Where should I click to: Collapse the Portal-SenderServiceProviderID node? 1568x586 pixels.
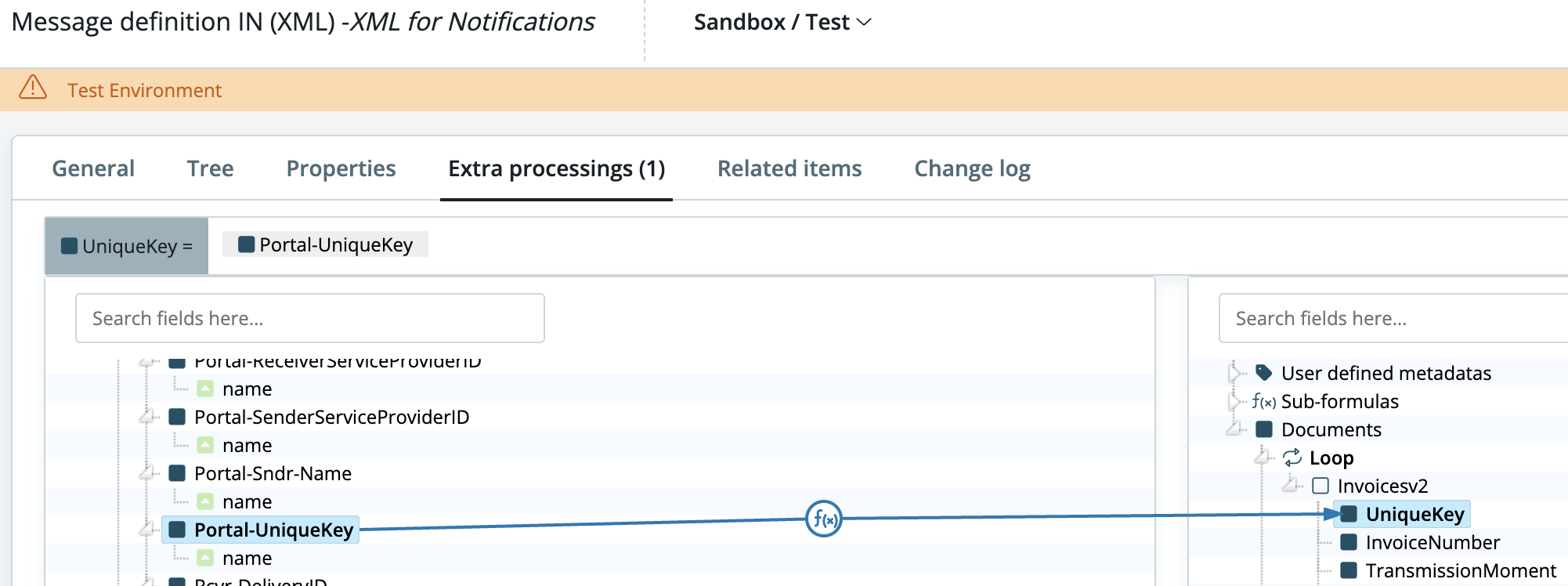146,417
